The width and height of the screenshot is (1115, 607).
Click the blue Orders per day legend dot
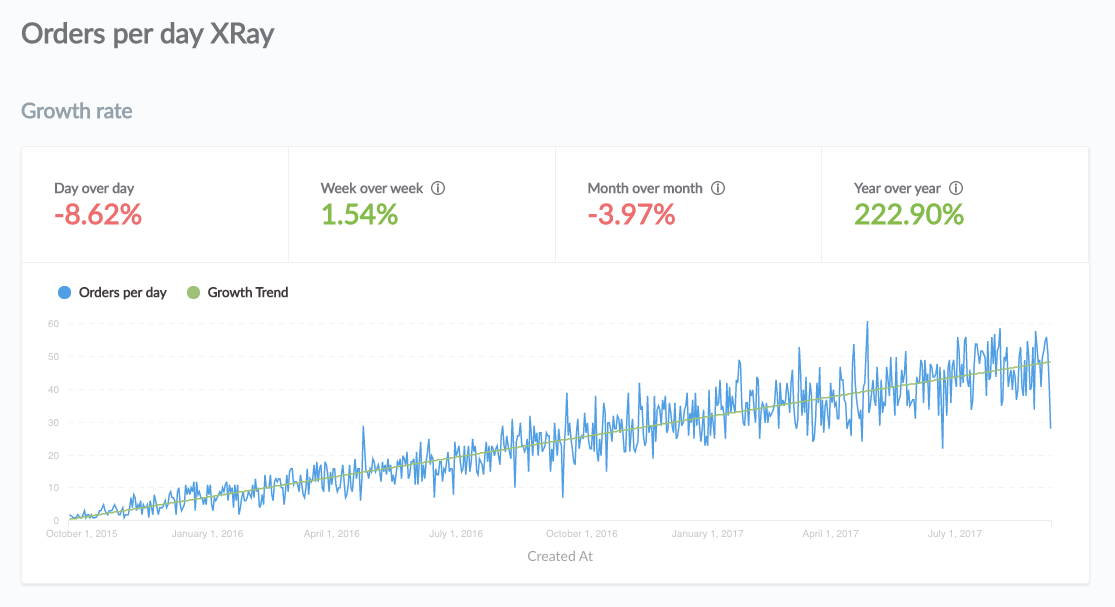tap(65, 293)
